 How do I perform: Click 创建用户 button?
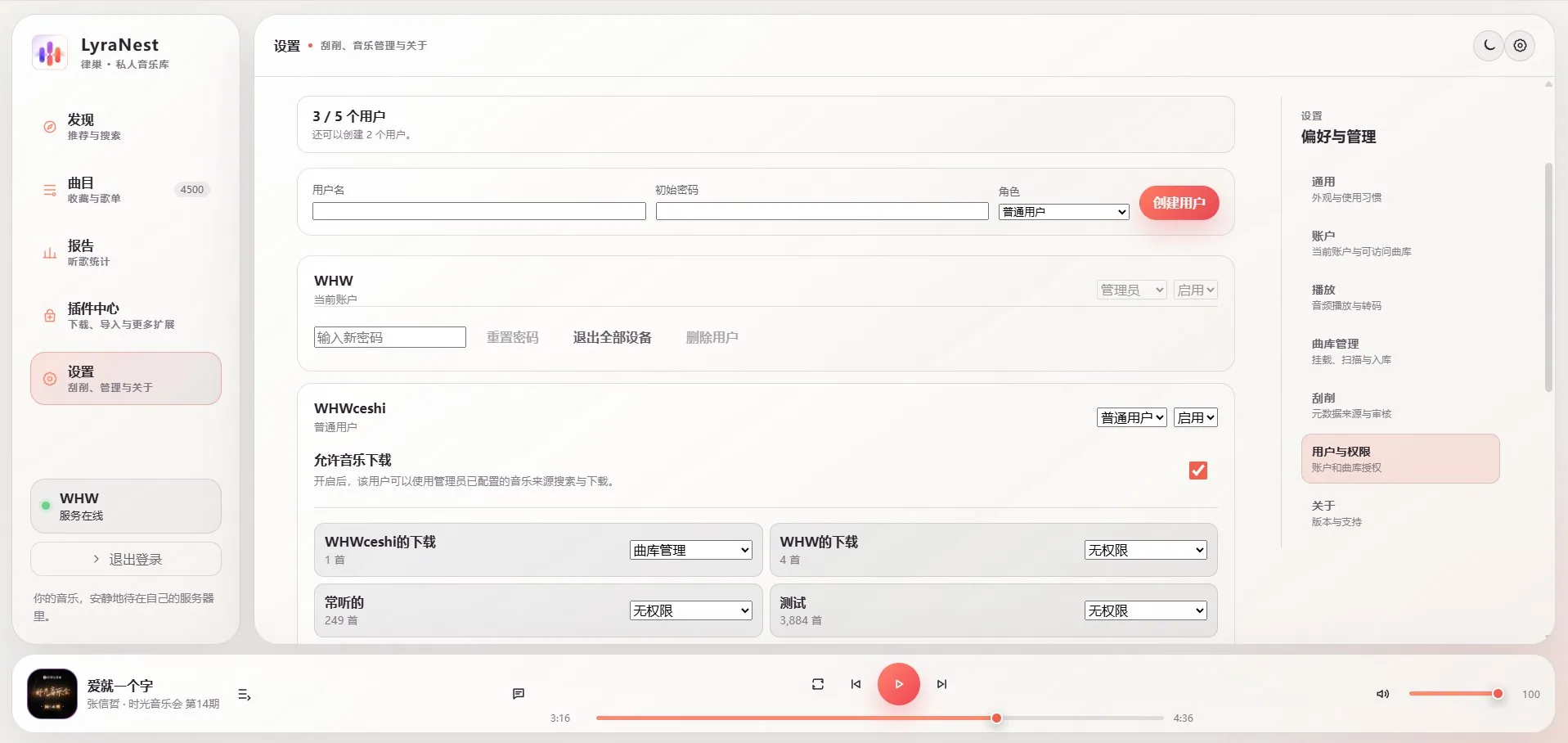1179,203
